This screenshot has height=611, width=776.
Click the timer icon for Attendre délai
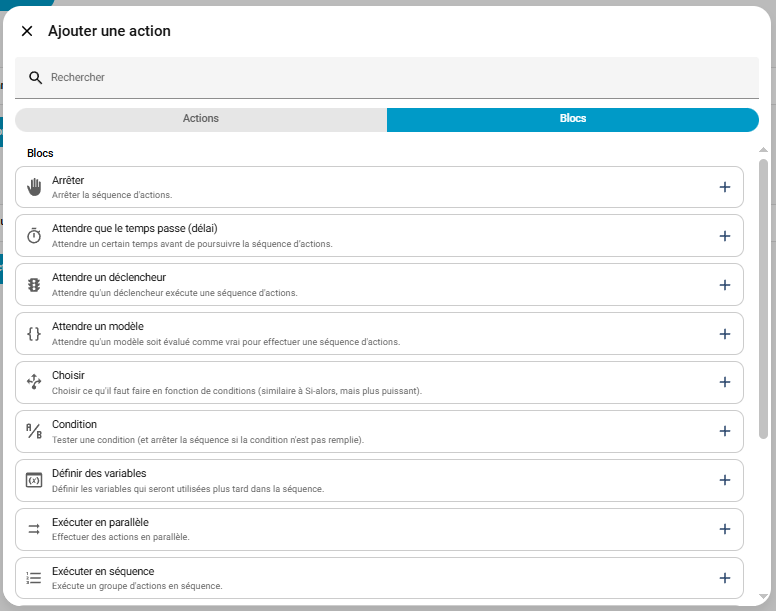34,236
